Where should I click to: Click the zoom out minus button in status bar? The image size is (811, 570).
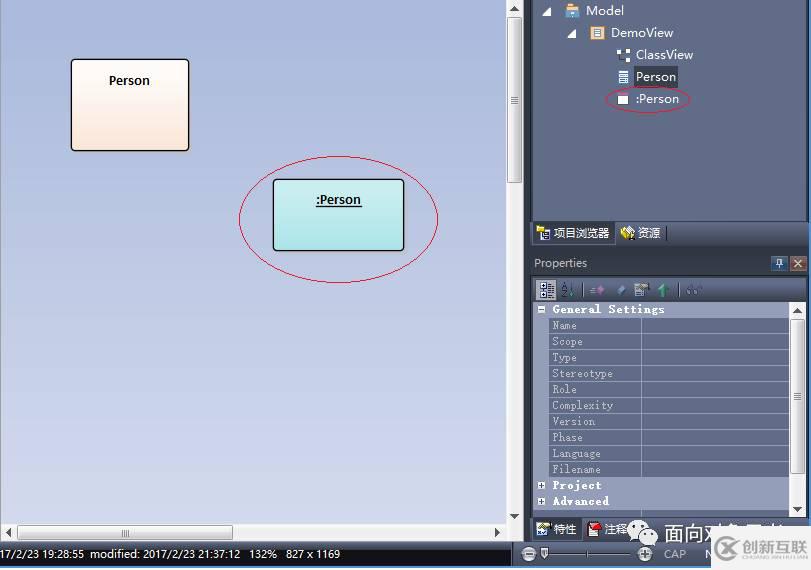[x=529, y=554]
